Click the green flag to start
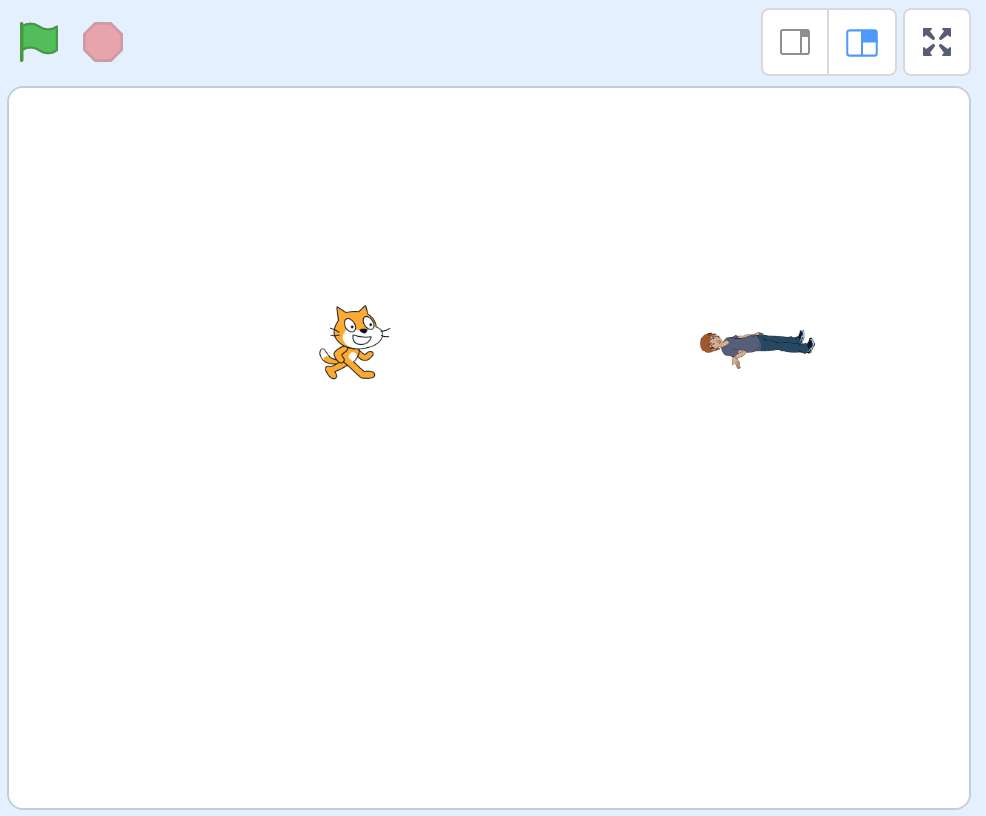Viewport: 986px width, 816px height. [x=38, y=42]
